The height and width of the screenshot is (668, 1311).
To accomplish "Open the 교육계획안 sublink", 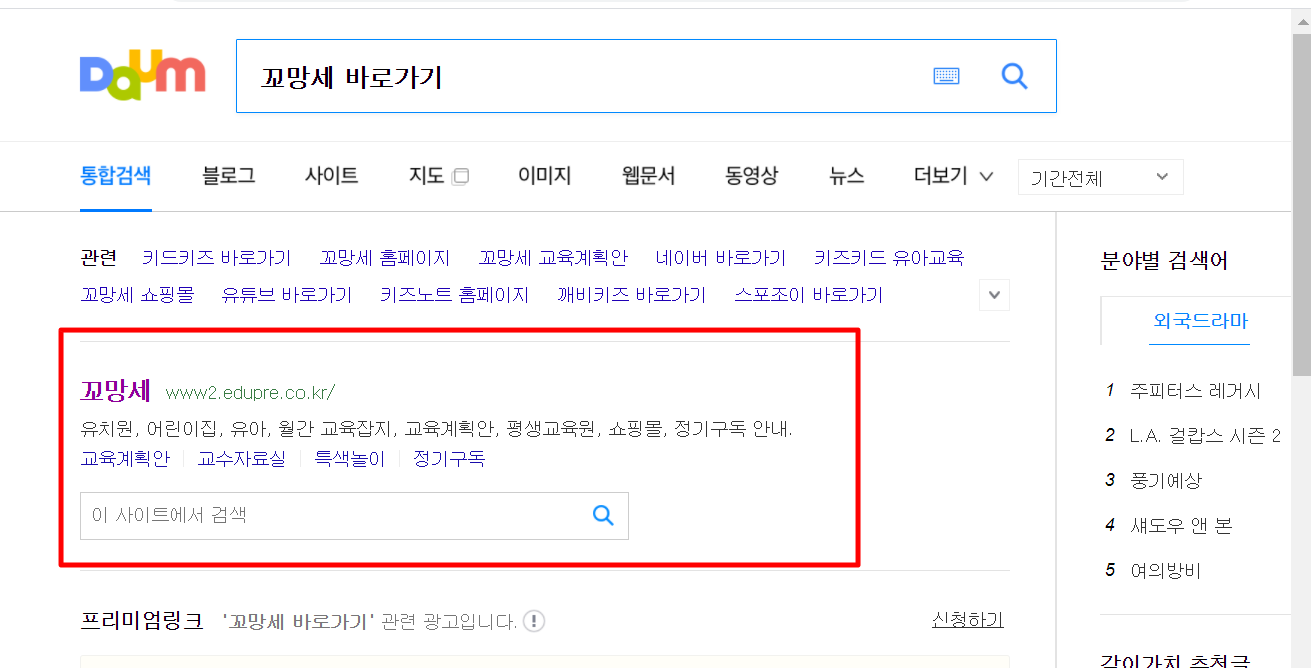I will 125,459.
